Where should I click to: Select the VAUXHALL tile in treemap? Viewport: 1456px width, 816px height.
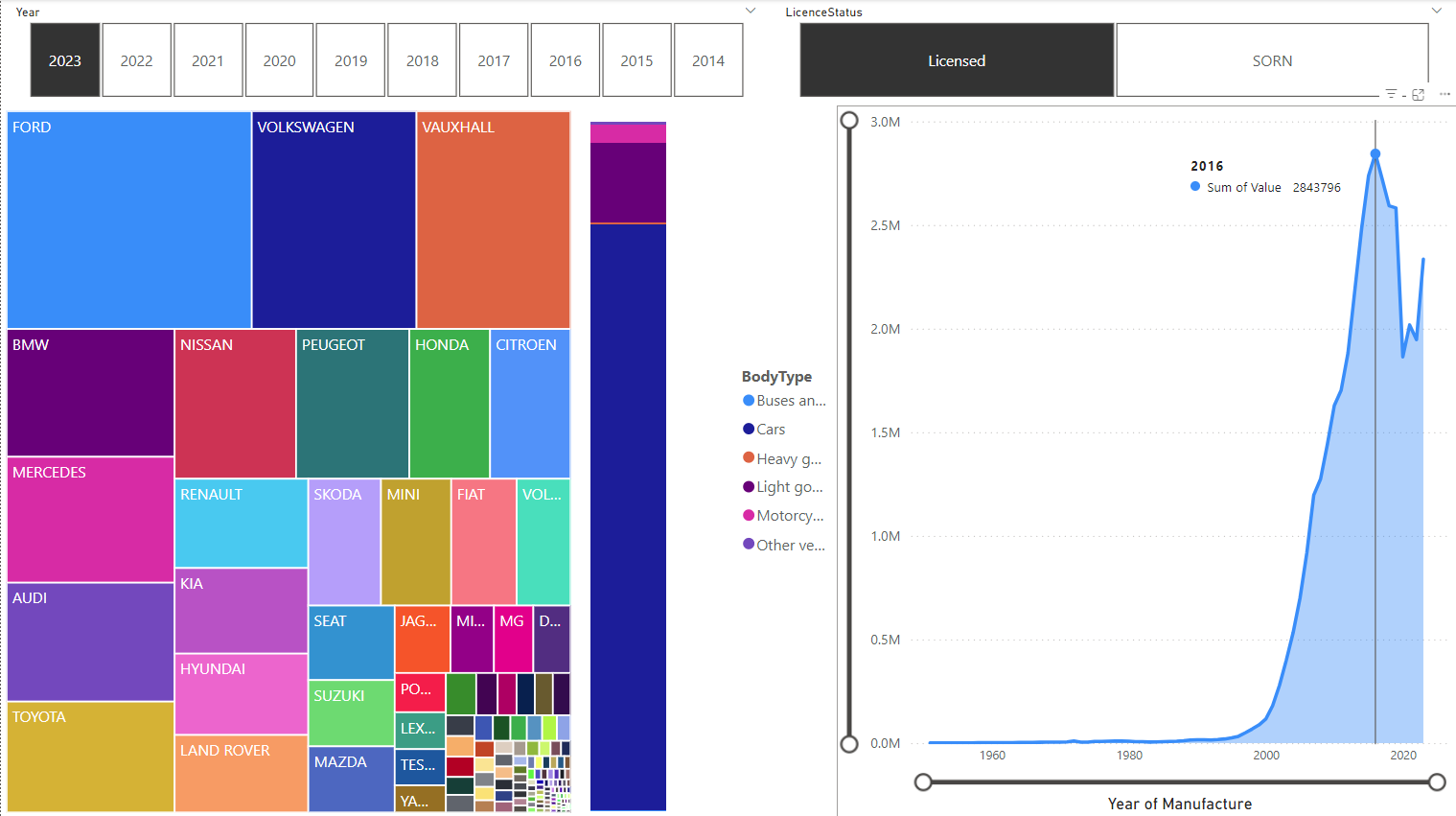(494, 221)
